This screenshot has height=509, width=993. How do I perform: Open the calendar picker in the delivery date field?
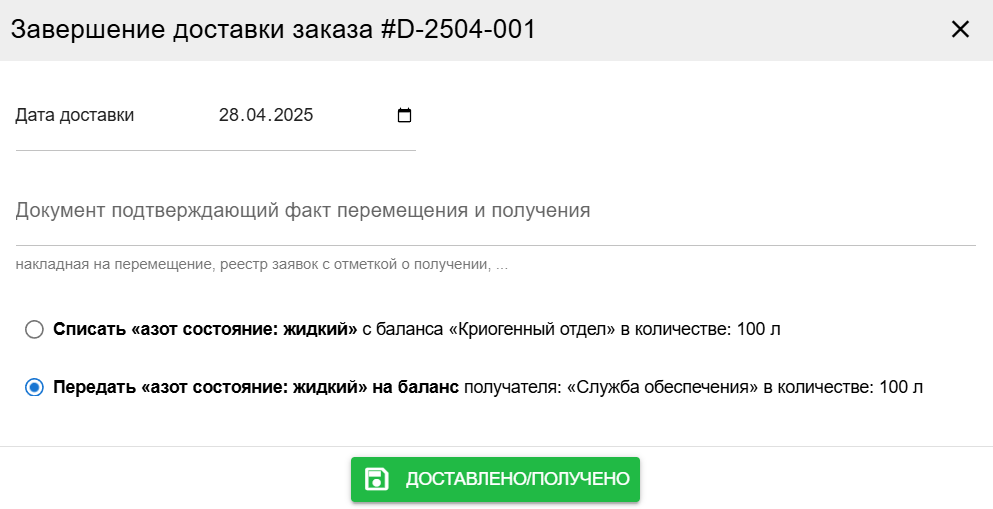click(404, 115)
